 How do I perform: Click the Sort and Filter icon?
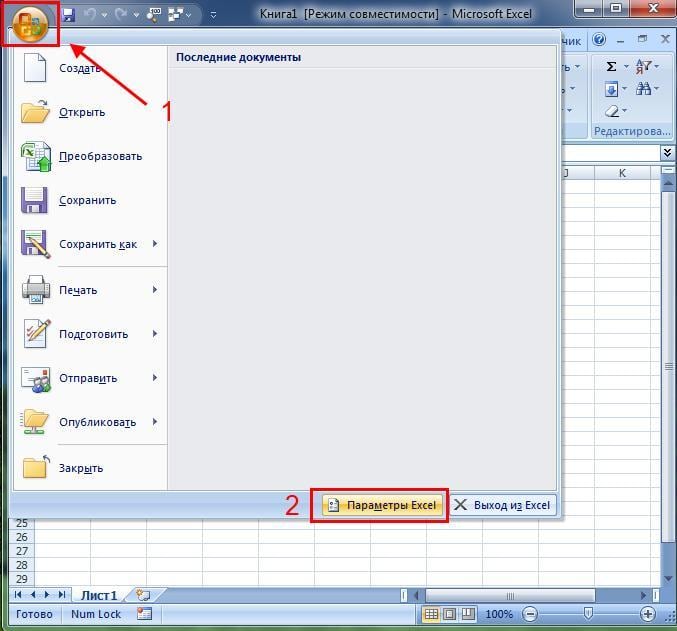click(x=645, y=66)
